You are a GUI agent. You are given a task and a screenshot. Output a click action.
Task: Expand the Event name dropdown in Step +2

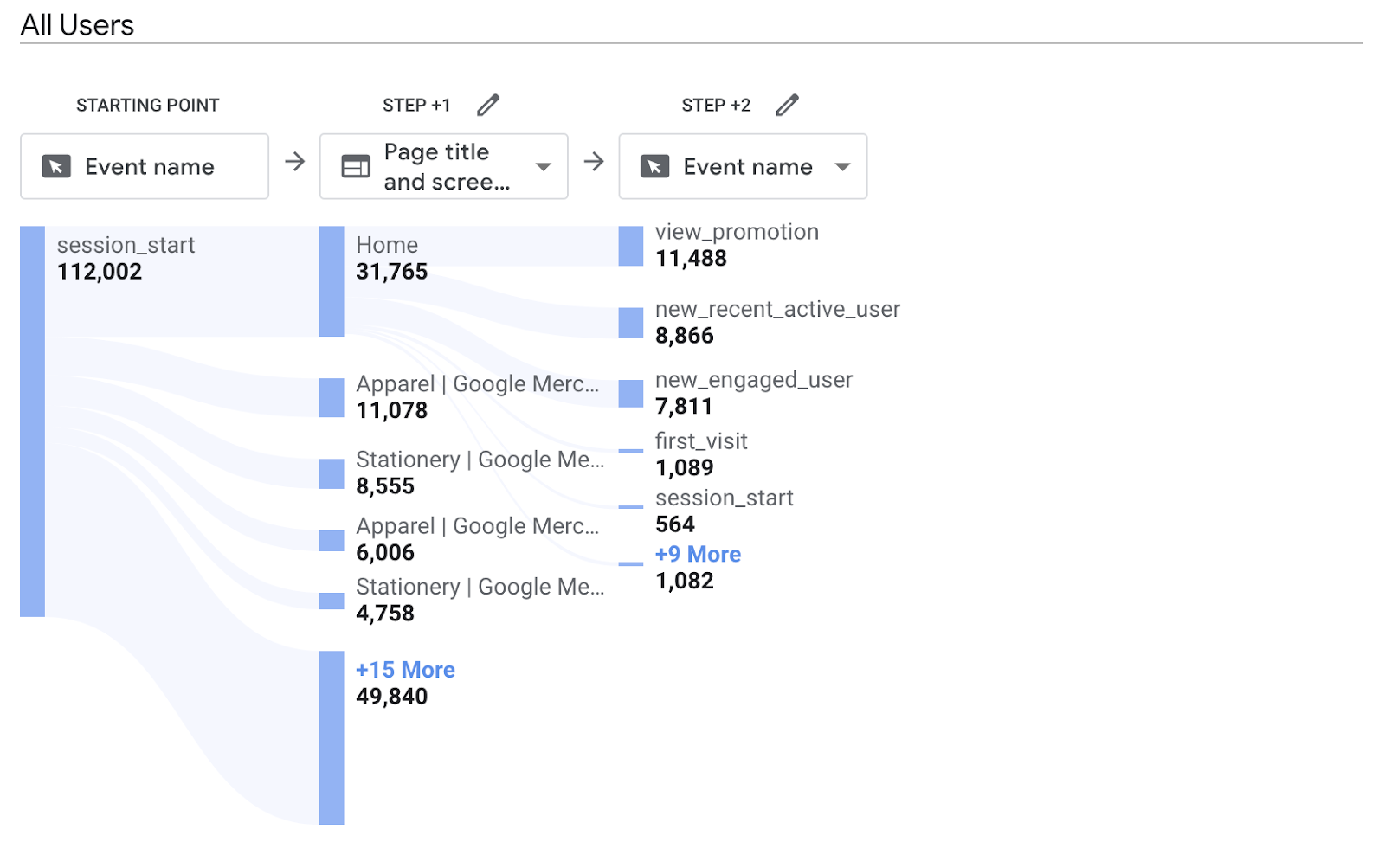pos(842,168)
